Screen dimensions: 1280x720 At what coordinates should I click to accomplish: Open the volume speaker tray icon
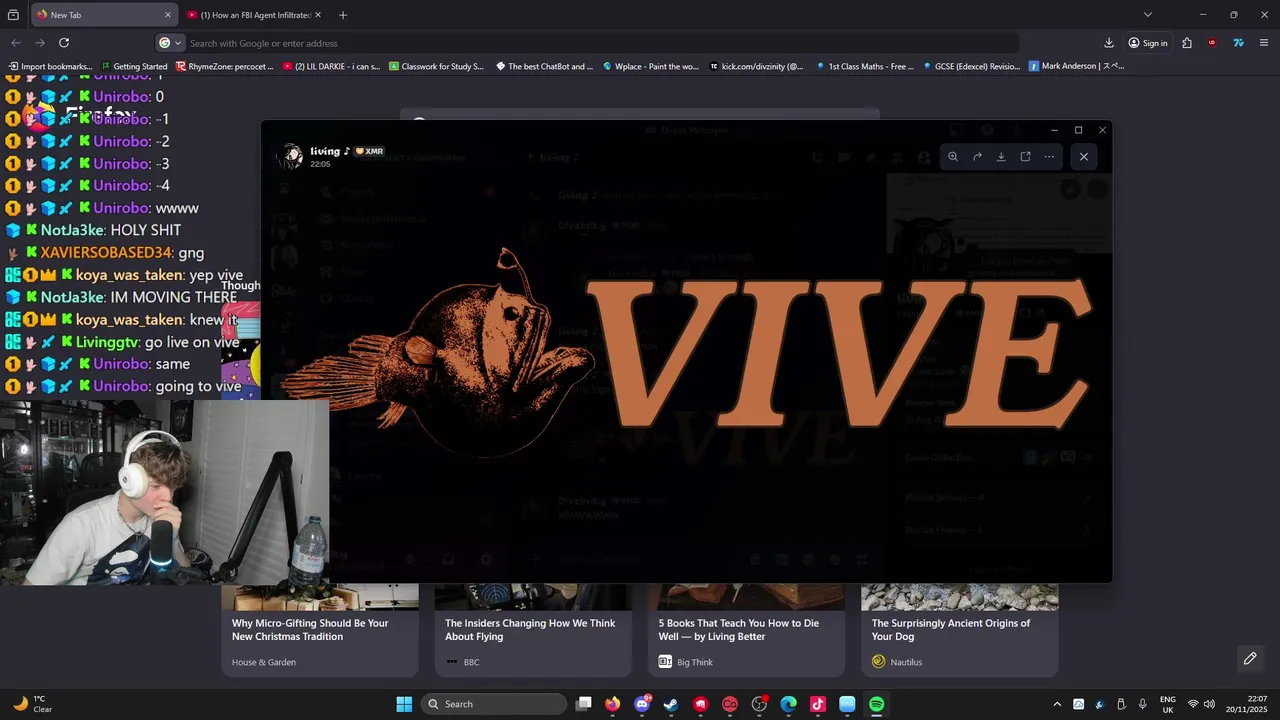tap(1210, 704)
